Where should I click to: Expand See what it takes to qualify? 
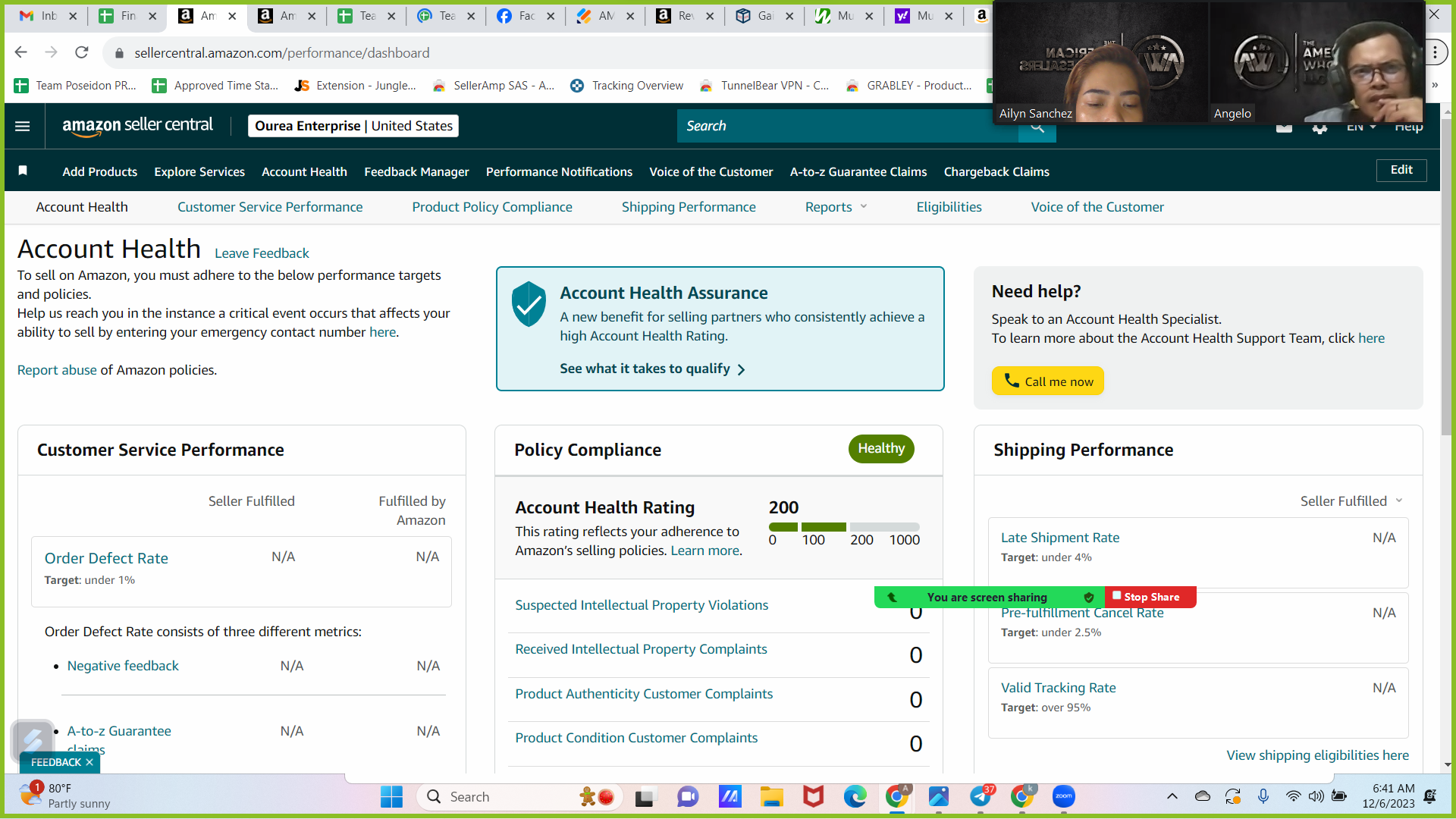[652, 369]
